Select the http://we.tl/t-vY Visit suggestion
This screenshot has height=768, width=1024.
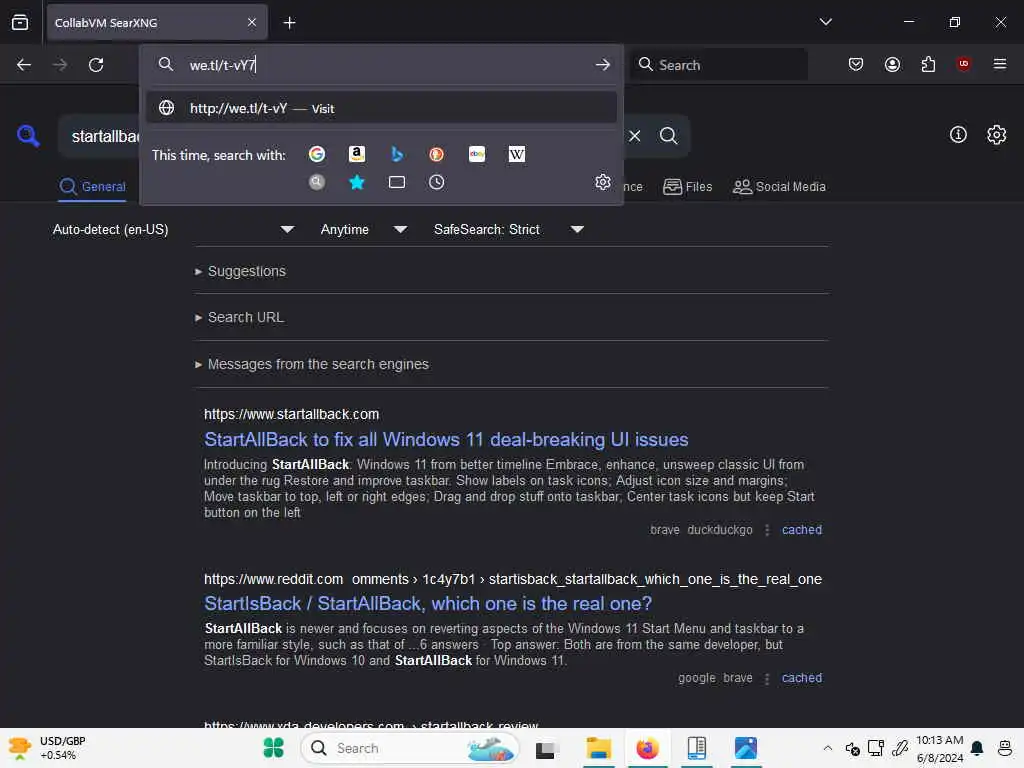(381, 108)
